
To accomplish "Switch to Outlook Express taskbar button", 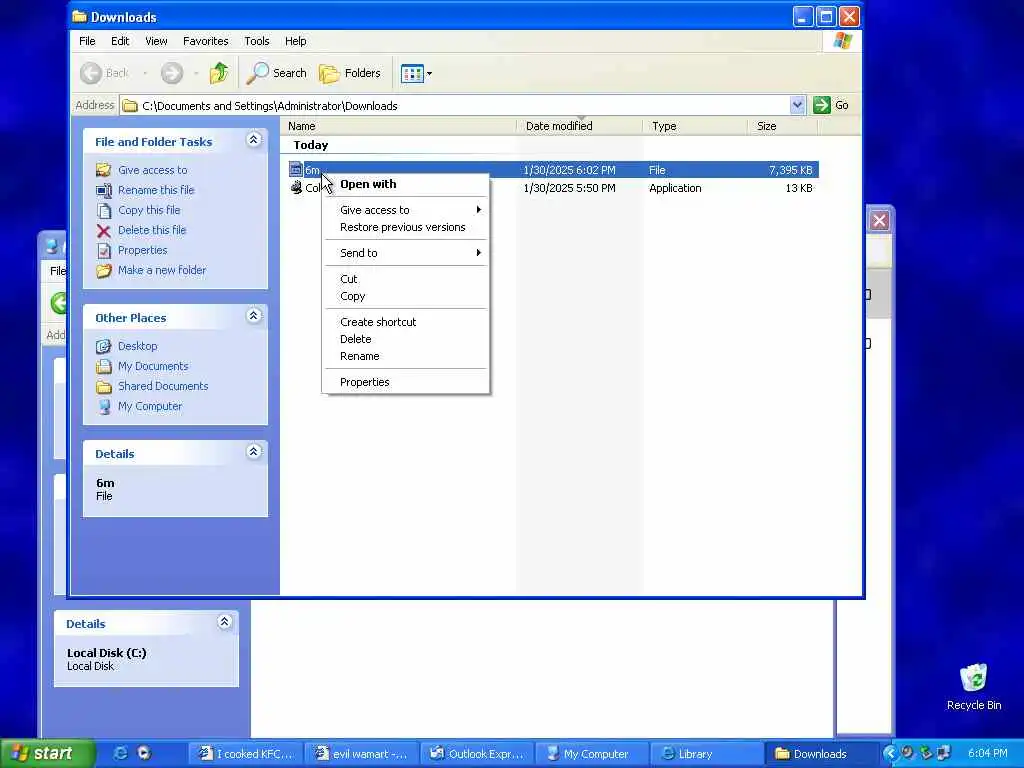I will tap(476, 754).
